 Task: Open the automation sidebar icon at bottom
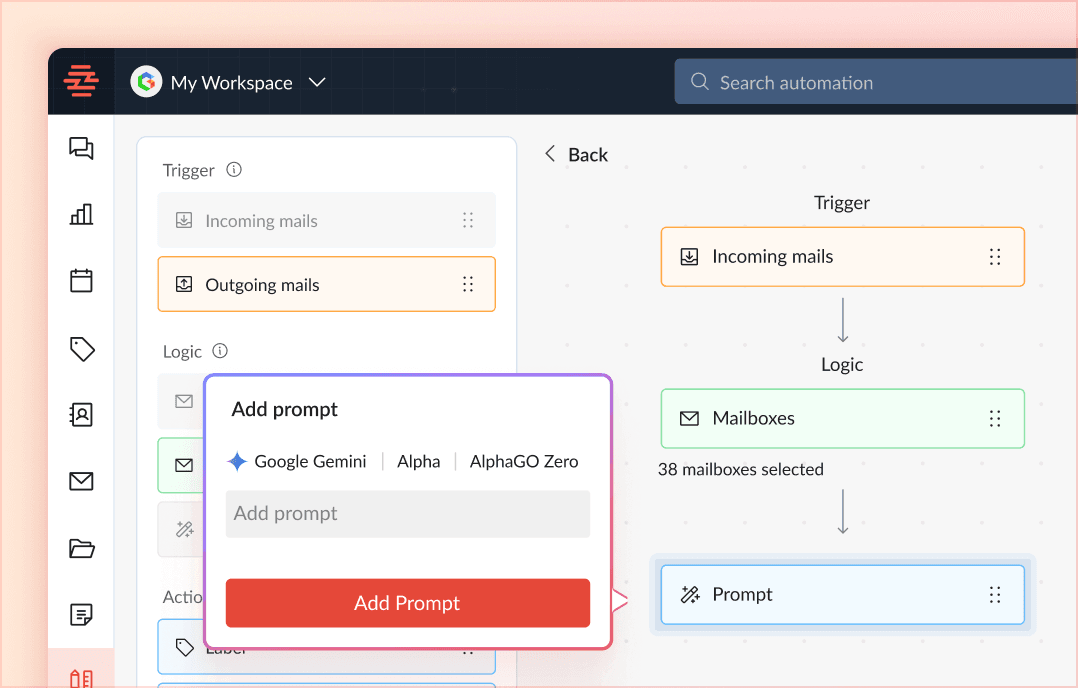pyautogui.click(x=81, y=678)
